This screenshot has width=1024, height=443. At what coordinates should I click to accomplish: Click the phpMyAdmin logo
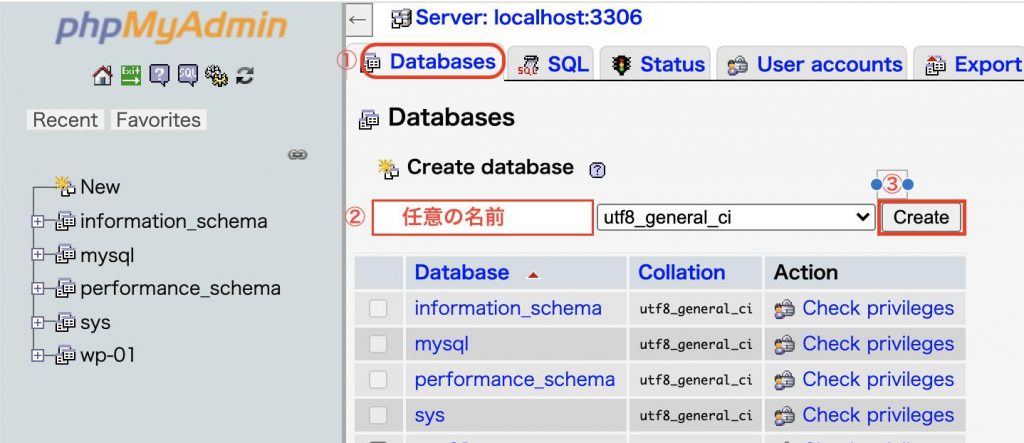click(x=171, y=27)
